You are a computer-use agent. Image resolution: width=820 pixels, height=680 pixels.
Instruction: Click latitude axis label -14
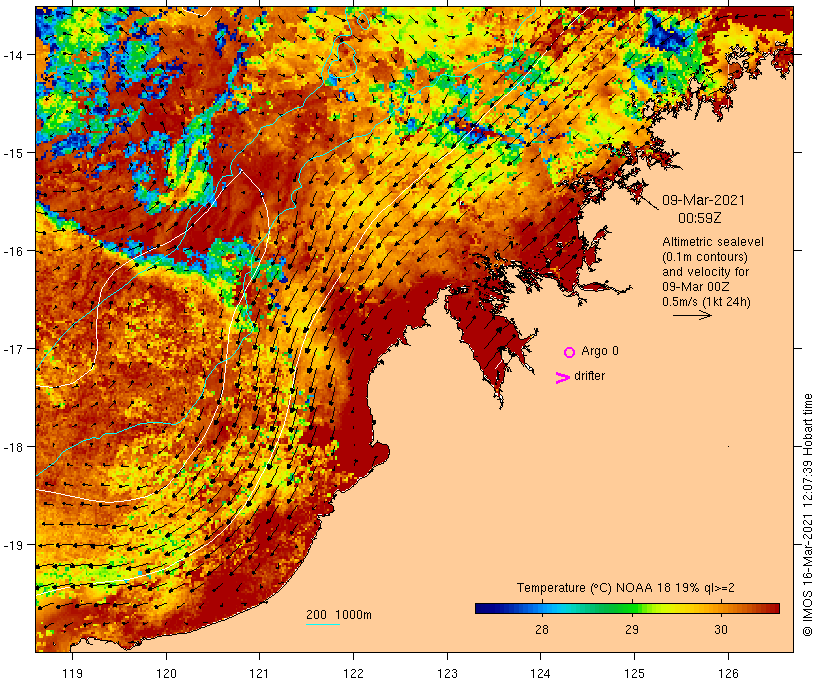click(x=13, y=54)
